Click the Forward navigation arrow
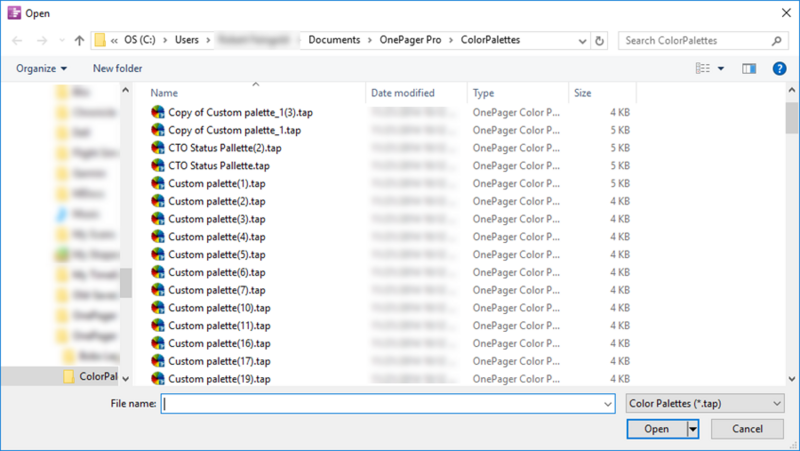 (x=42, y=40)
